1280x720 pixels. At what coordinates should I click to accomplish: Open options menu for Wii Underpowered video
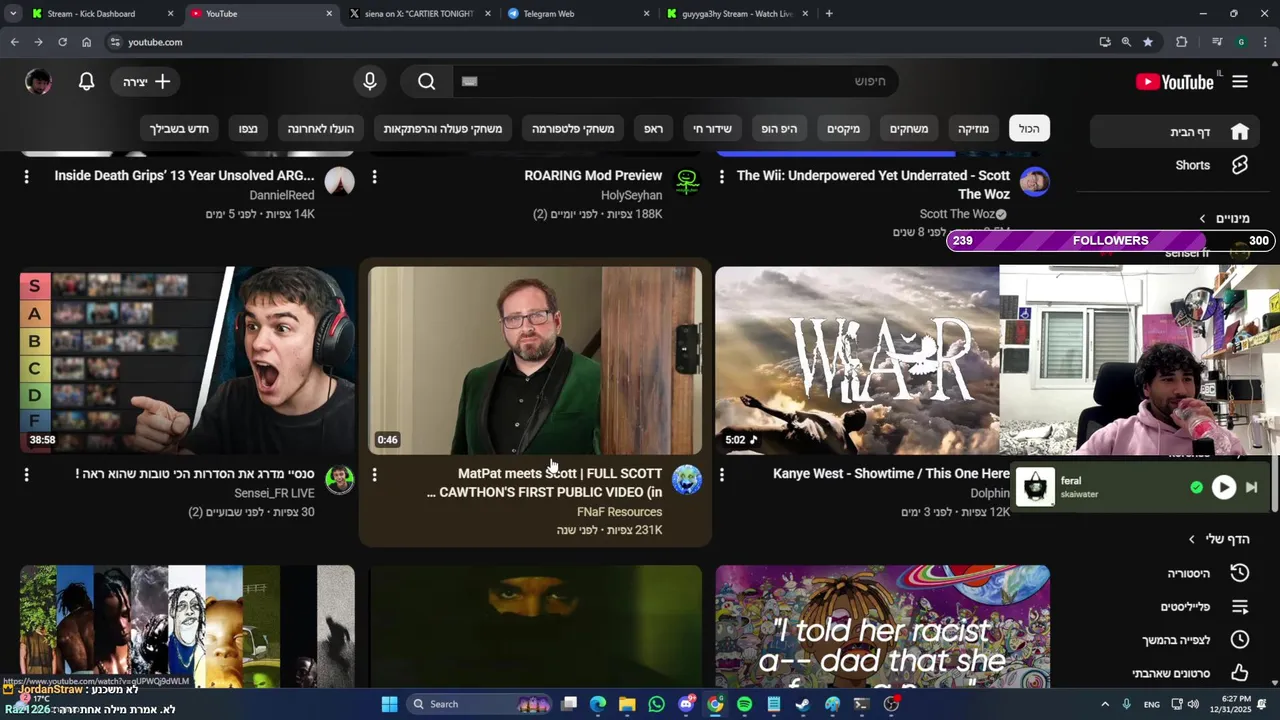point(722,177)
